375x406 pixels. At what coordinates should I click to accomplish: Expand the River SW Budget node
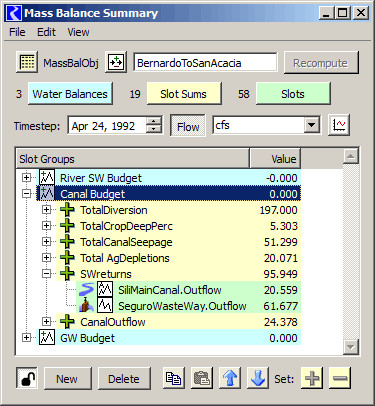(x=26, y=177)
